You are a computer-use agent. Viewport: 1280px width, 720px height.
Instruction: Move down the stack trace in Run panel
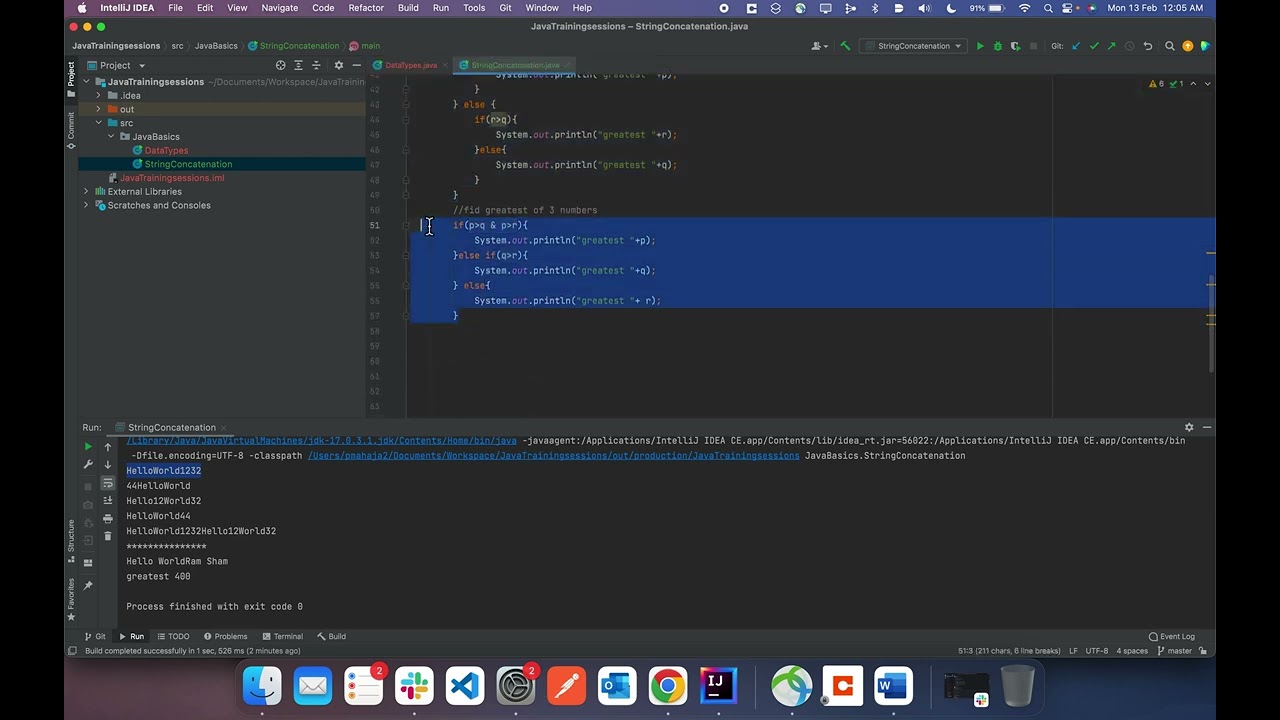[108, 465]
